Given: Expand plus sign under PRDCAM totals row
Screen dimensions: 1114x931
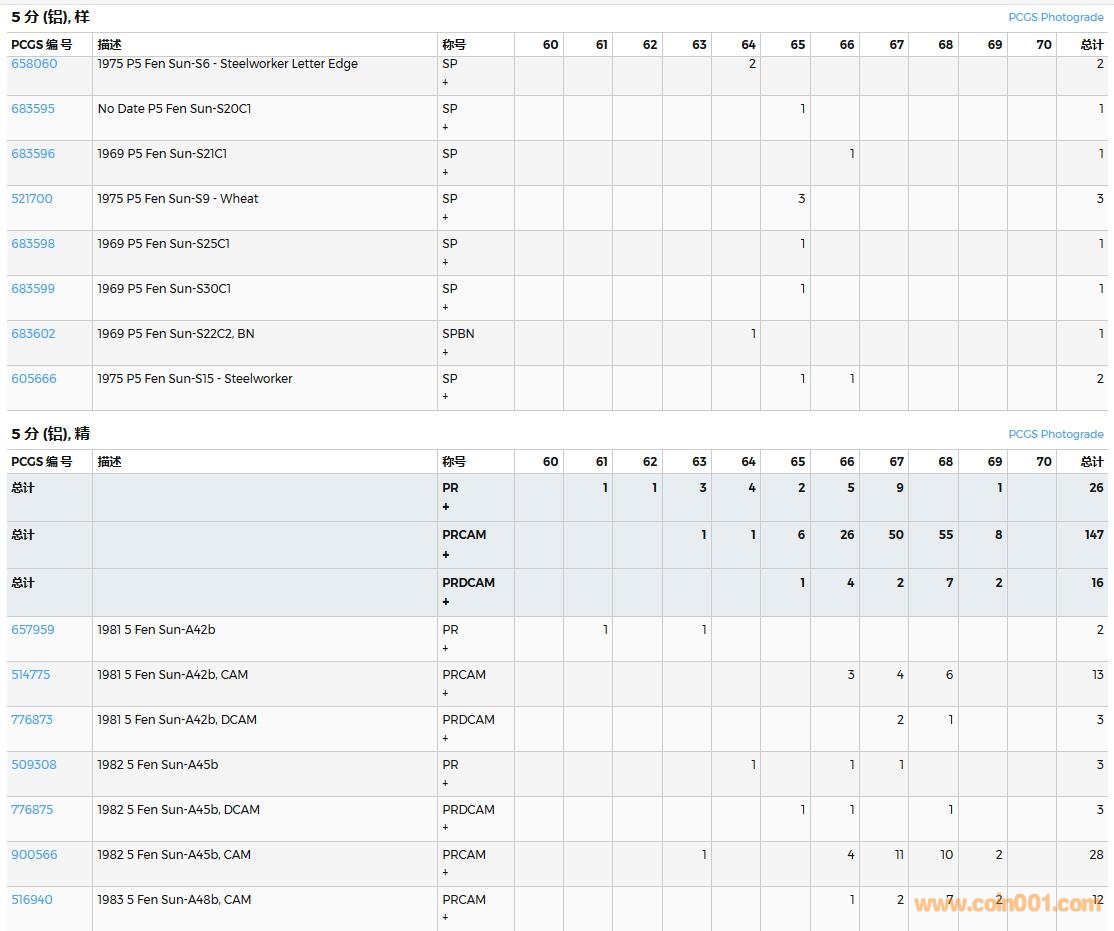Looking at the screenshot, I should (446, 602).
